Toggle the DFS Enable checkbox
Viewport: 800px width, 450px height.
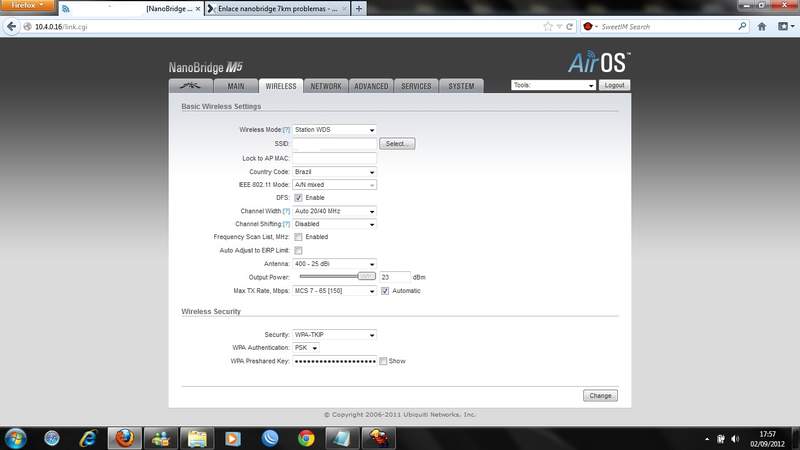pyautogui.click(x=298, y=197)
